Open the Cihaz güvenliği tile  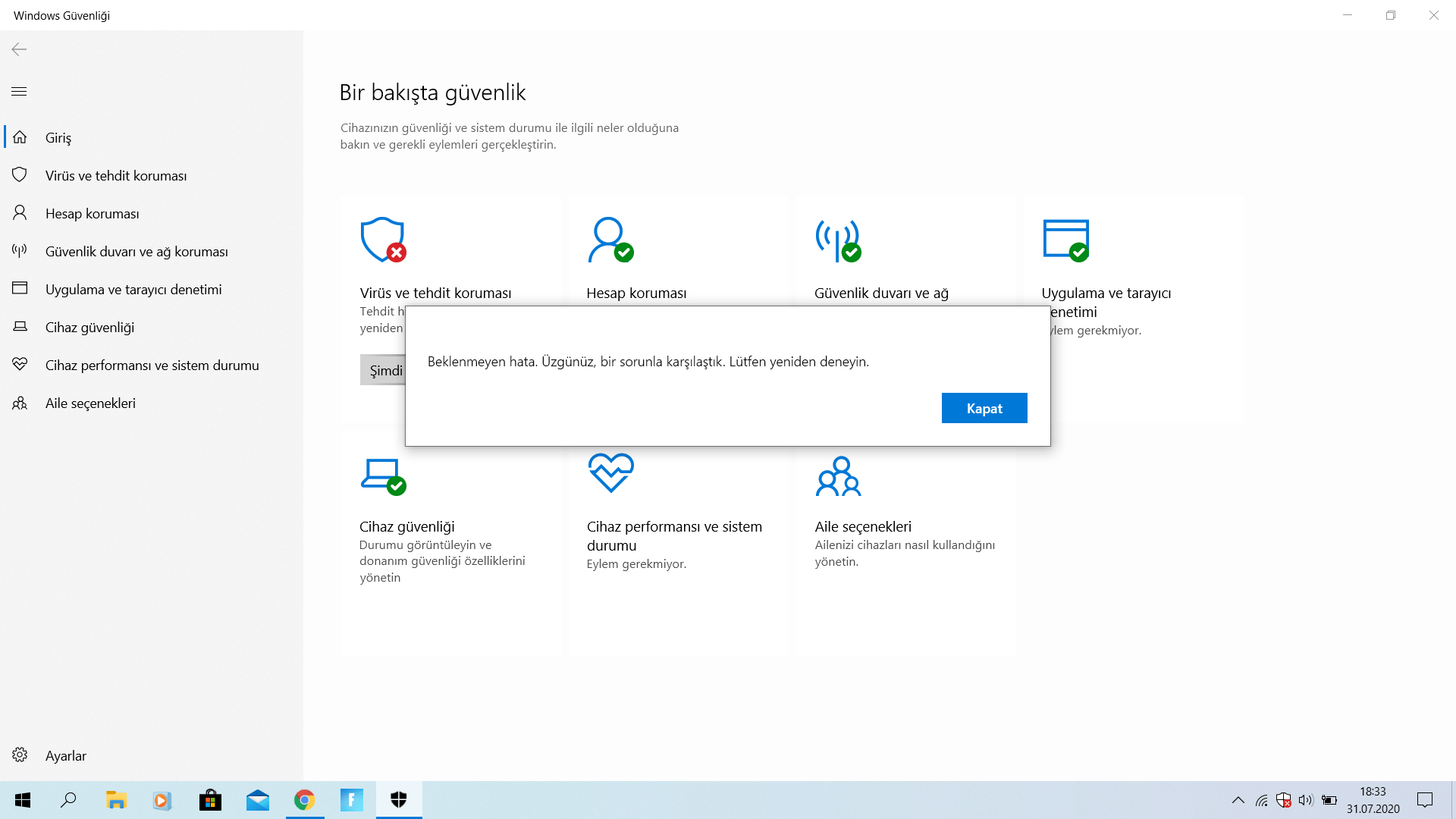(x=406, y=526)
